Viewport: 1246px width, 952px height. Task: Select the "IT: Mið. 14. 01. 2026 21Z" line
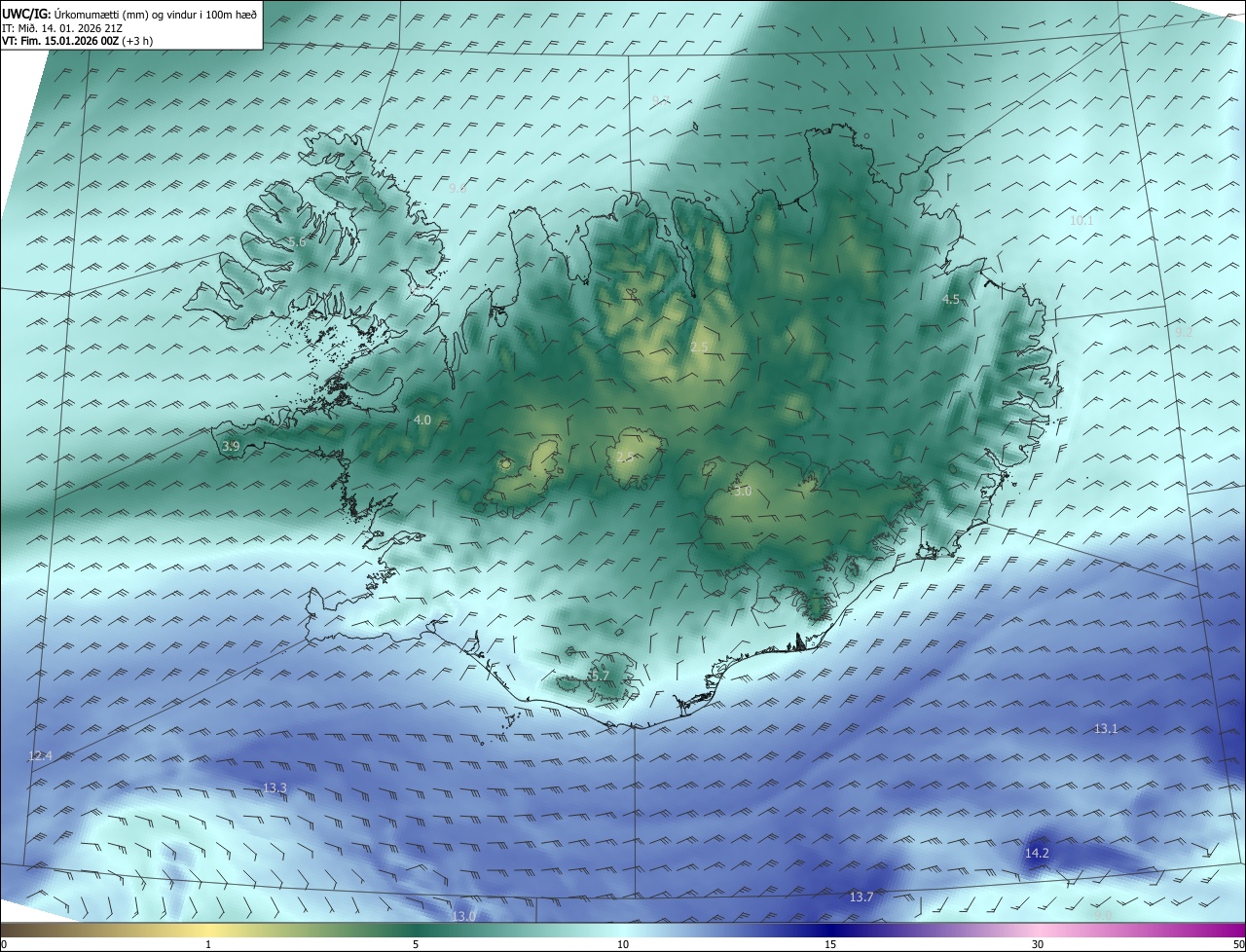pyautogui.click(x=61, y=27)
